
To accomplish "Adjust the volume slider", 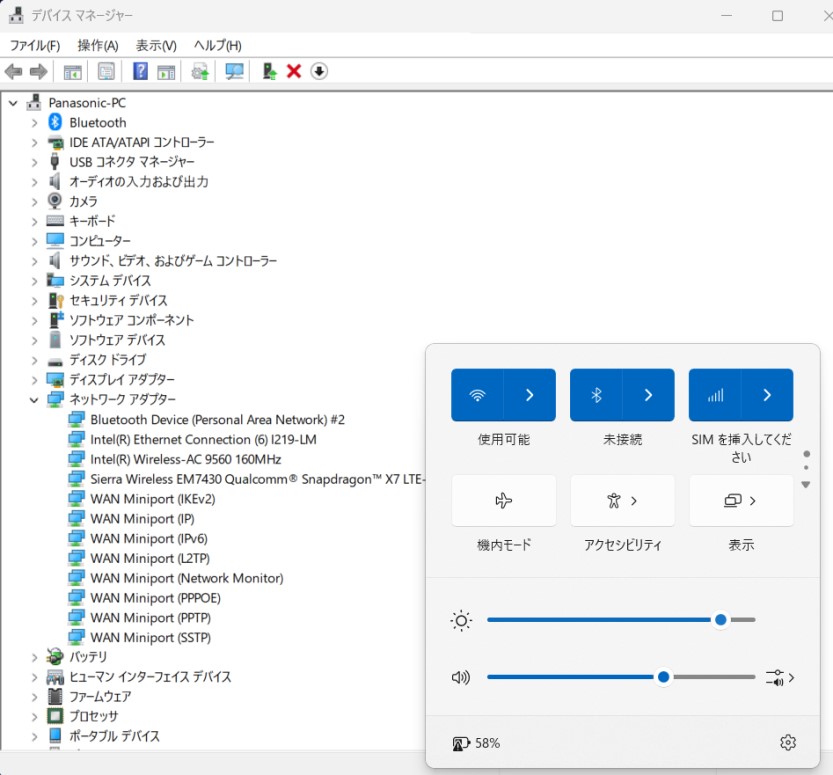I will [621, 677].
